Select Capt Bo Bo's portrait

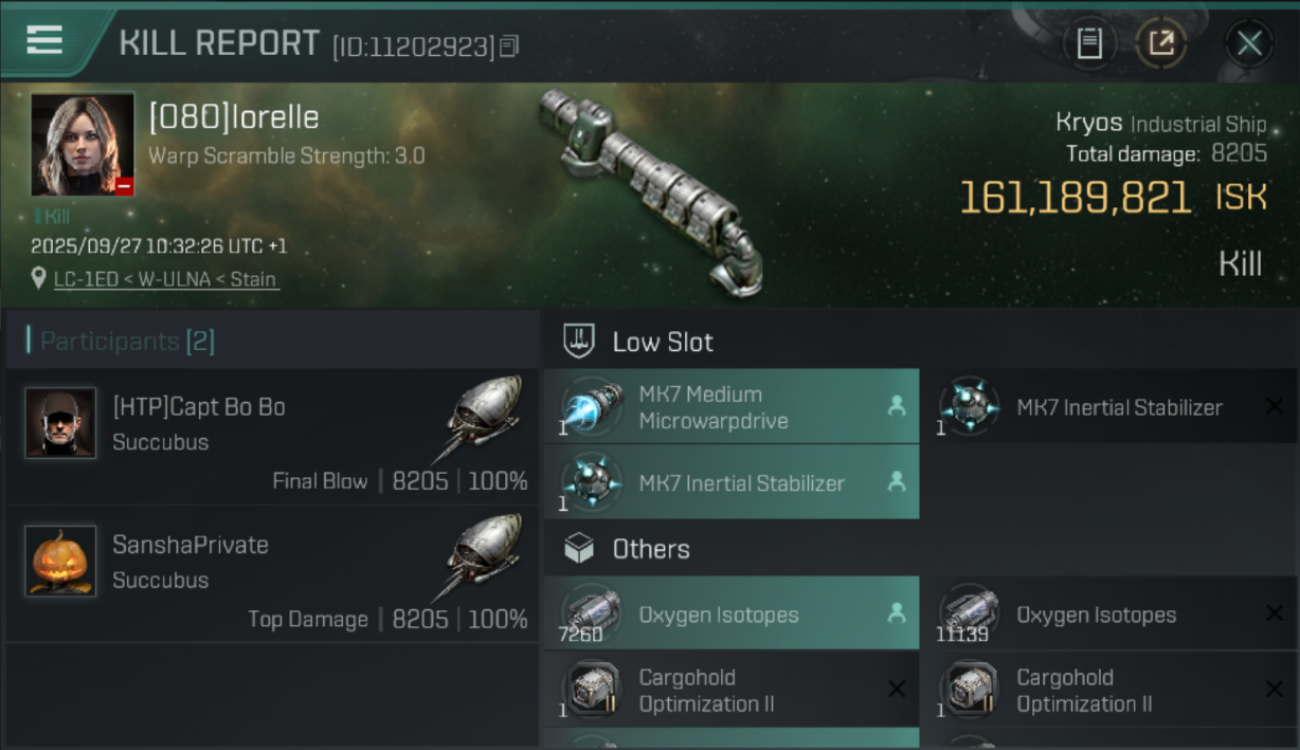pos(60,423)
